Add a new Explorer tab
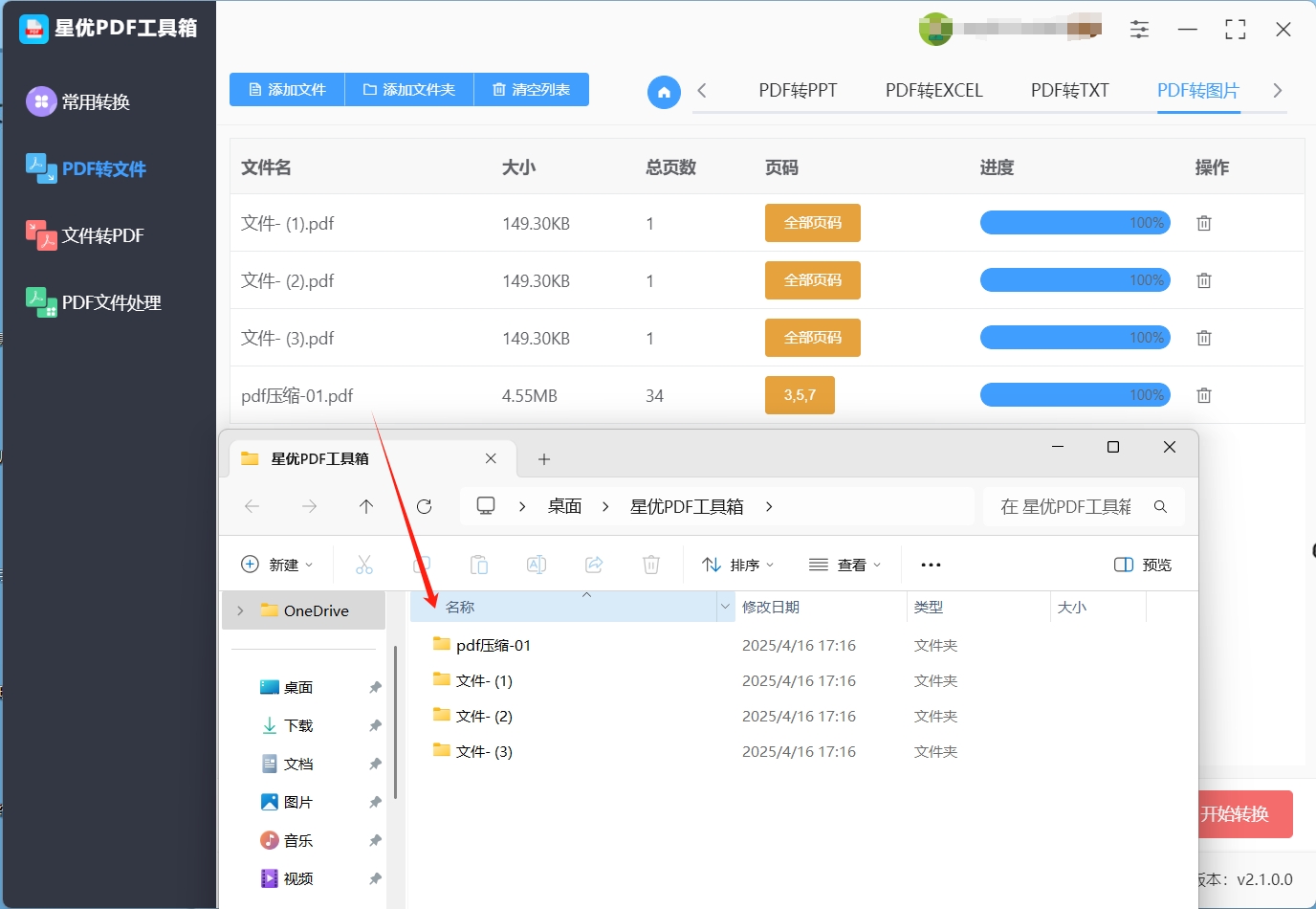1316x909 pixels. coord(544,459)
